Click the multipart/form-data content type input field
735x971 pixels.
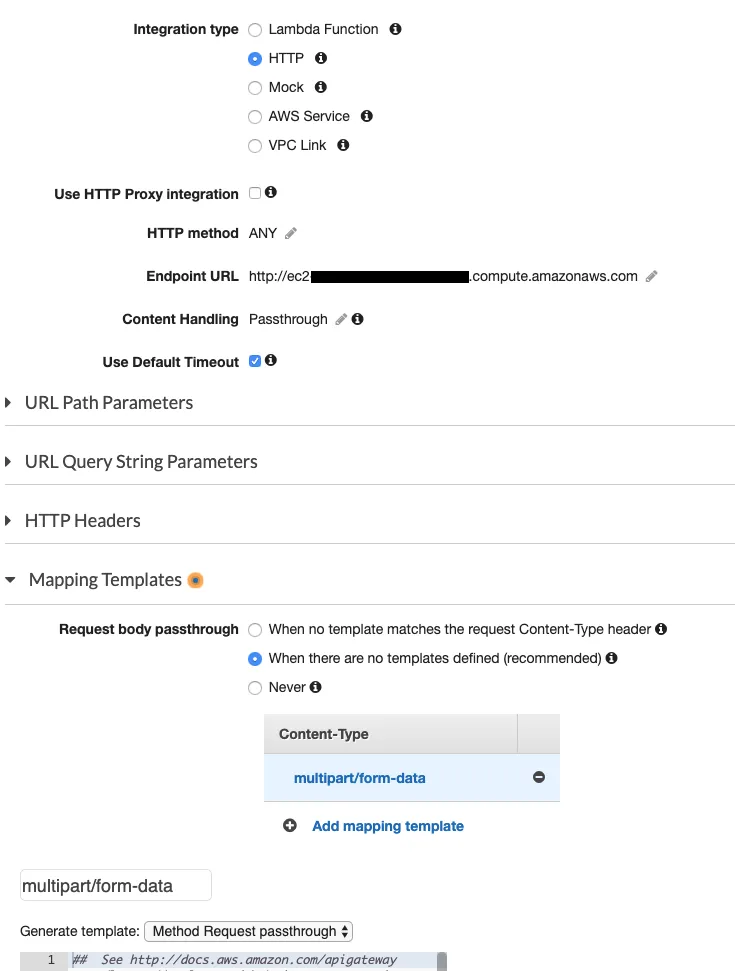(115, 885)
